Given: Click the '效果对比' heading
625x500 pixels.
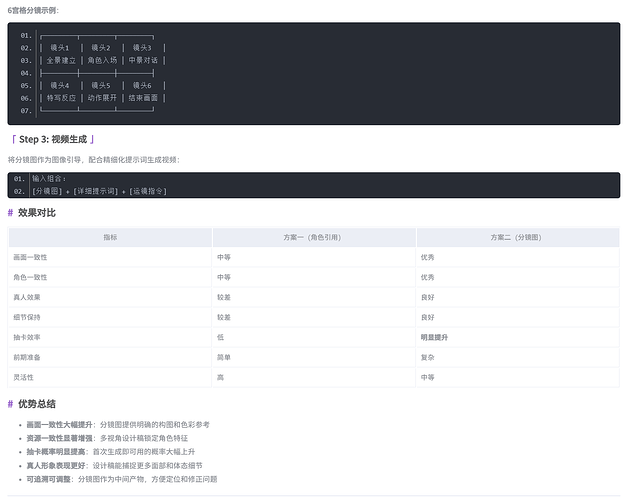Looking at the screenshot, I should [x=37, y=213].
